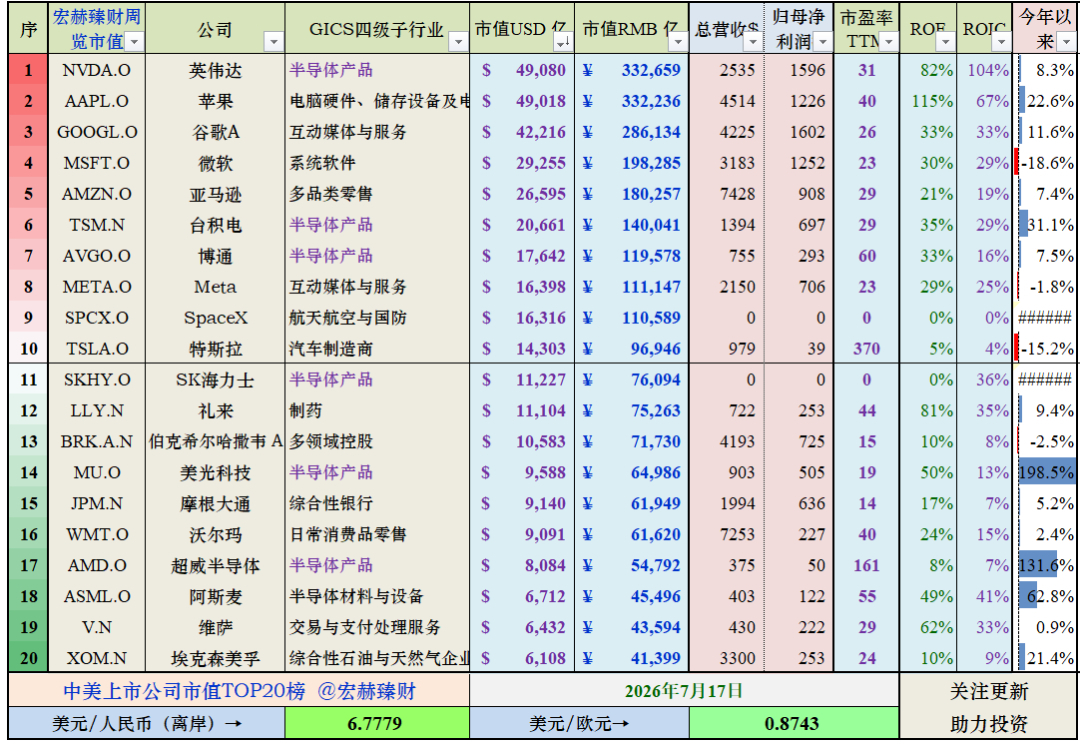Select the 美元/欧元 label cell

click(x=579, y=723)
